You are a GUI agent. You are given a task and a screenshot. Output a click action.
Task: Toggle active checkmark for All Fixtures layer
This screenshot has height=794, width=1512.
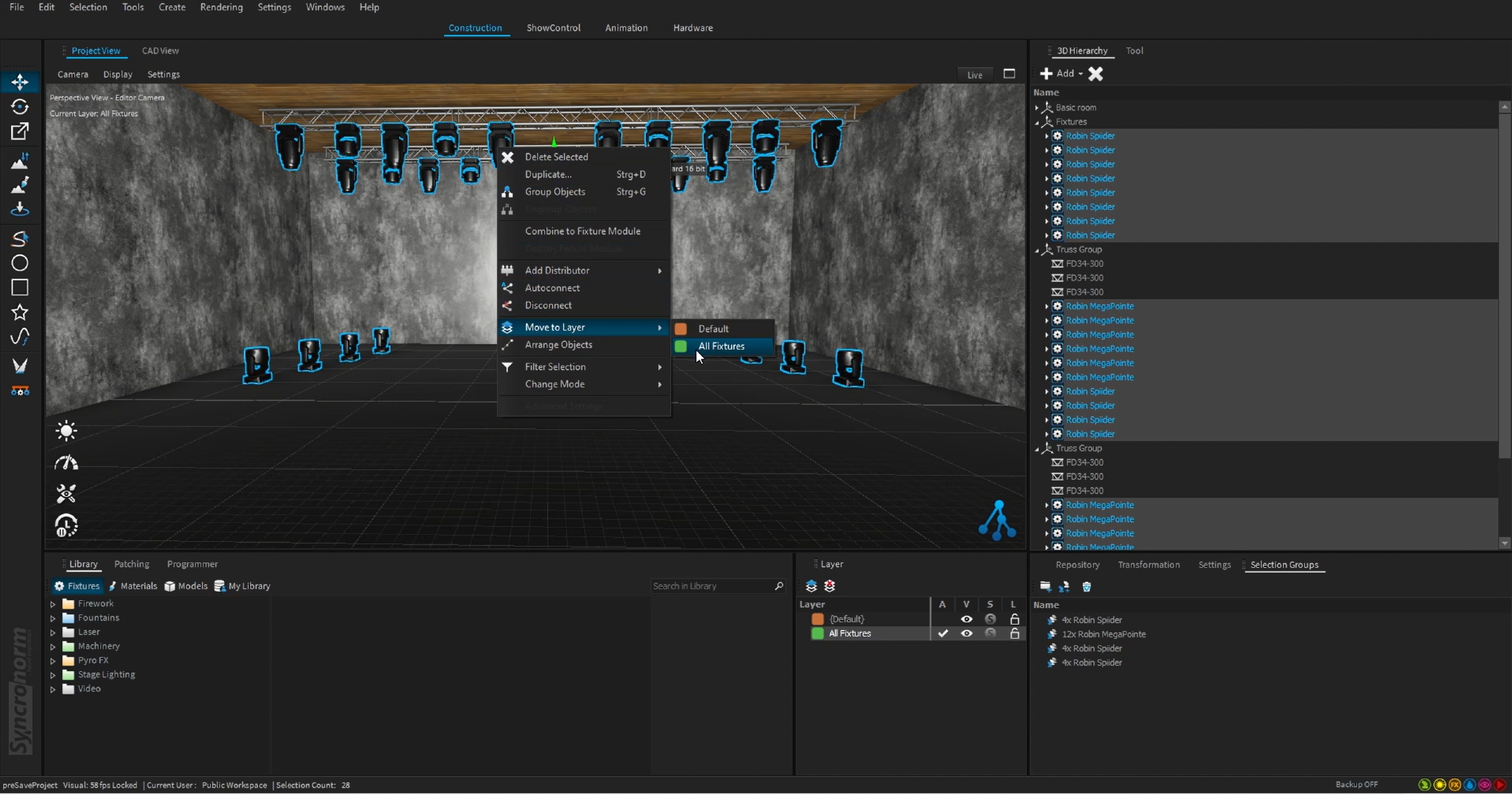pos(943,633)
